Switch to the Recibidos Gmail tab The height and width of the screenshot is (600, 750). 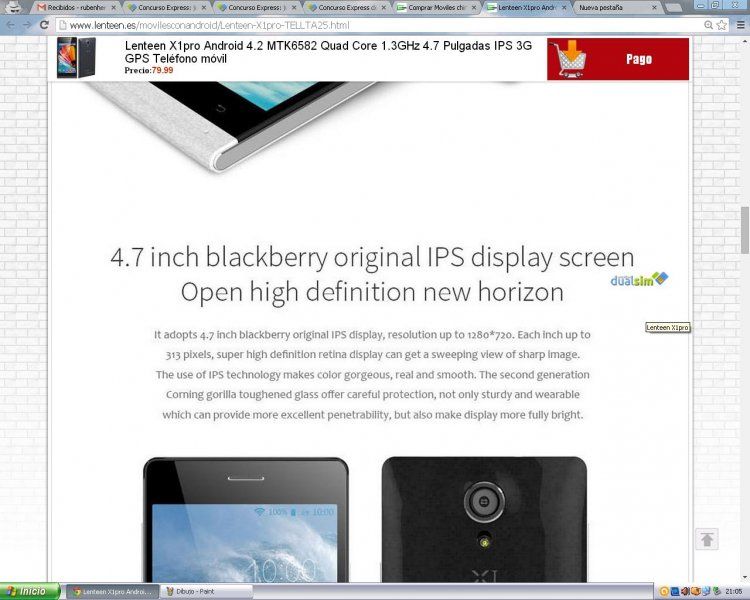click(x=76, y=8)
